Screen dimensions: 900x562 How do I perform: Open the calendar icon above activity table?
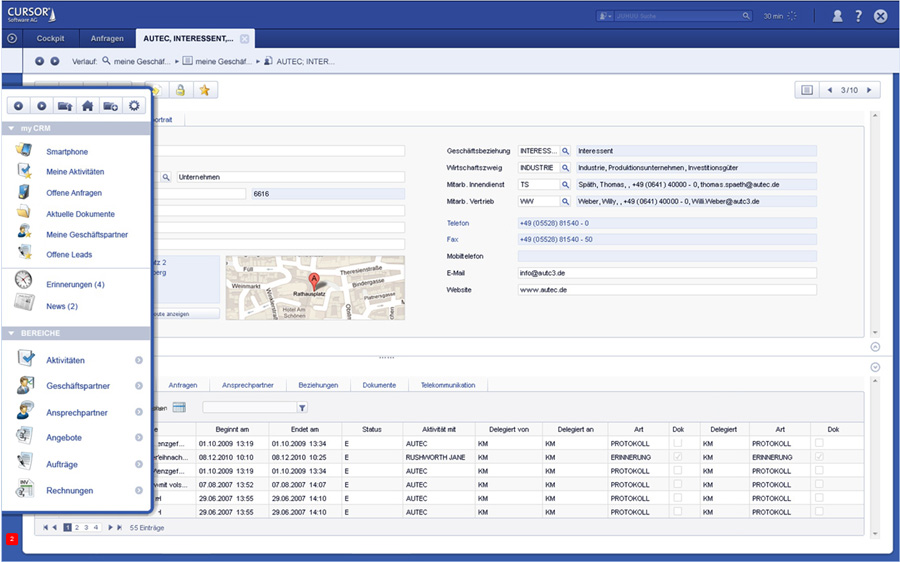[179, 407]
